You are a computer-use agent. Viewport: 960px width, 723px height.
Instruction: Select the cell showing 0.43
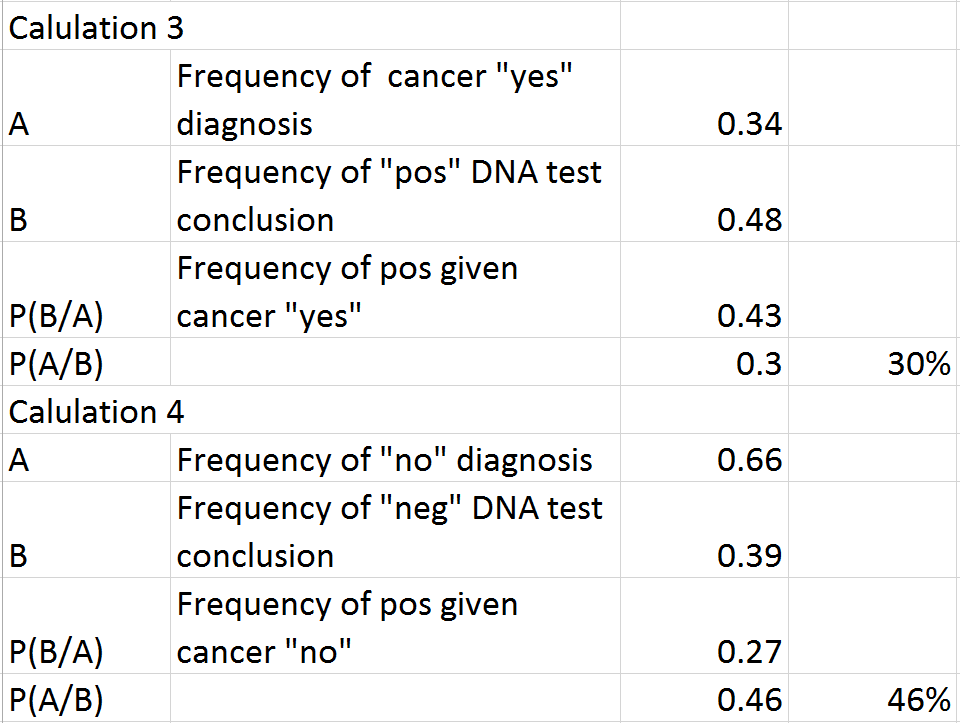pyautogui.click(x=748, y=316)
